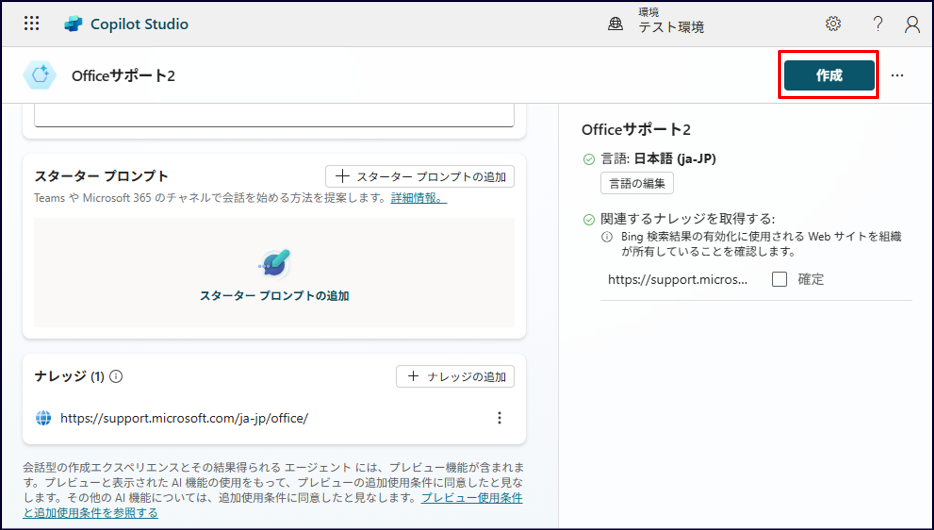Click the スターター プロンプト section heading
The width and height of the screenshot is (934, 530).
[101, 176]
